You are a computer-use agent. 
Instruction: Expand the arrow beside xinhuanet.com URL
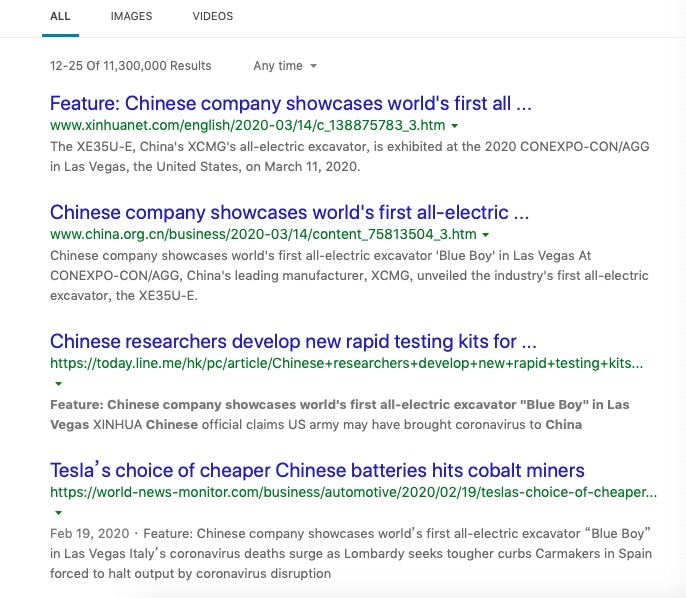[x=455, y=126]
